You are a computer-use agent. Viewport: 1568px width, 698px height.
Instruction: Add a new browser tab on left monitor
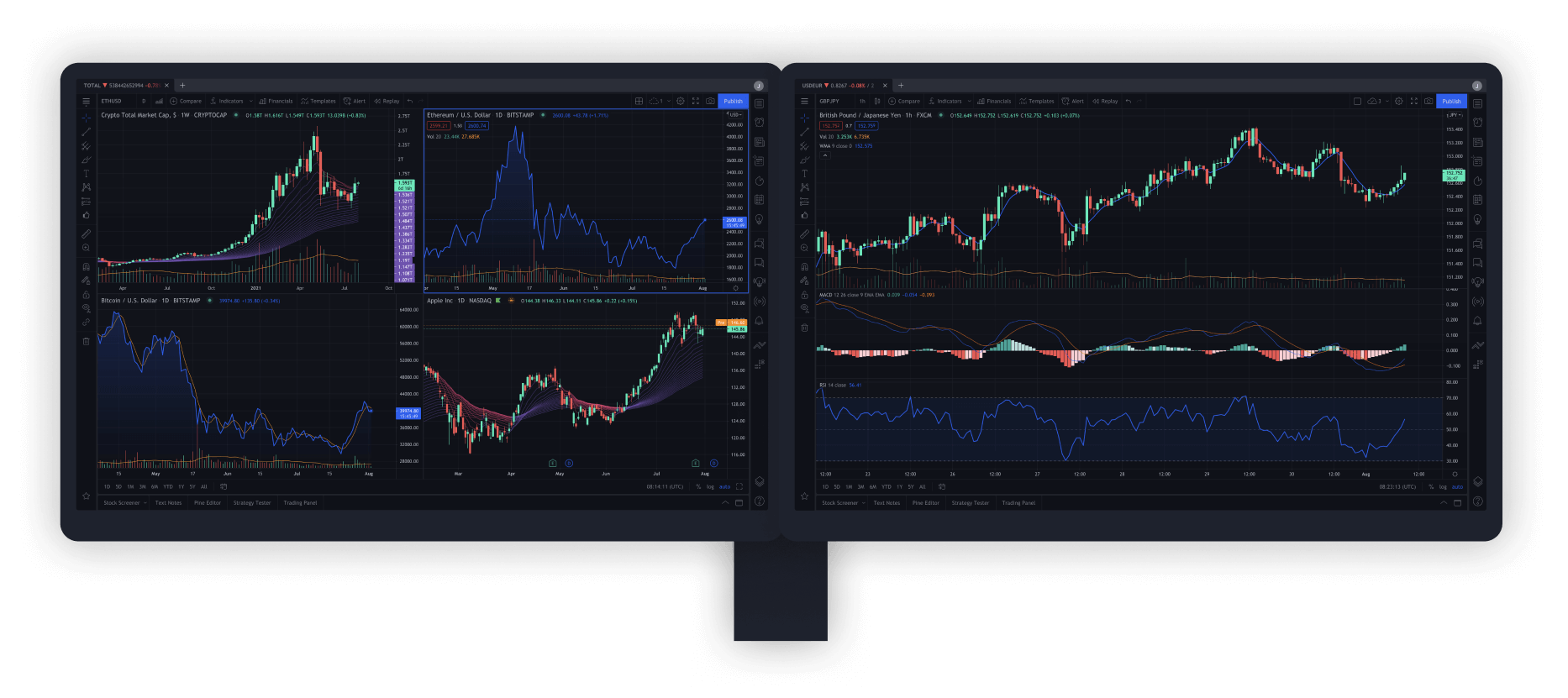pyautogui.click(x=182, y=86)
